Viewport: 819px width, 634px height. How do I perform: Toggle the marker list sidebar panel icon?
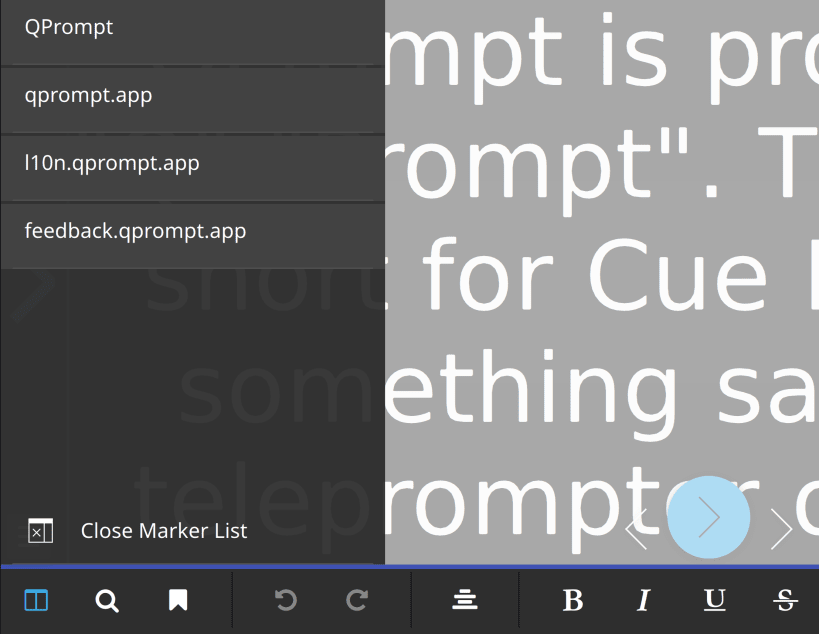coord(36,600)
